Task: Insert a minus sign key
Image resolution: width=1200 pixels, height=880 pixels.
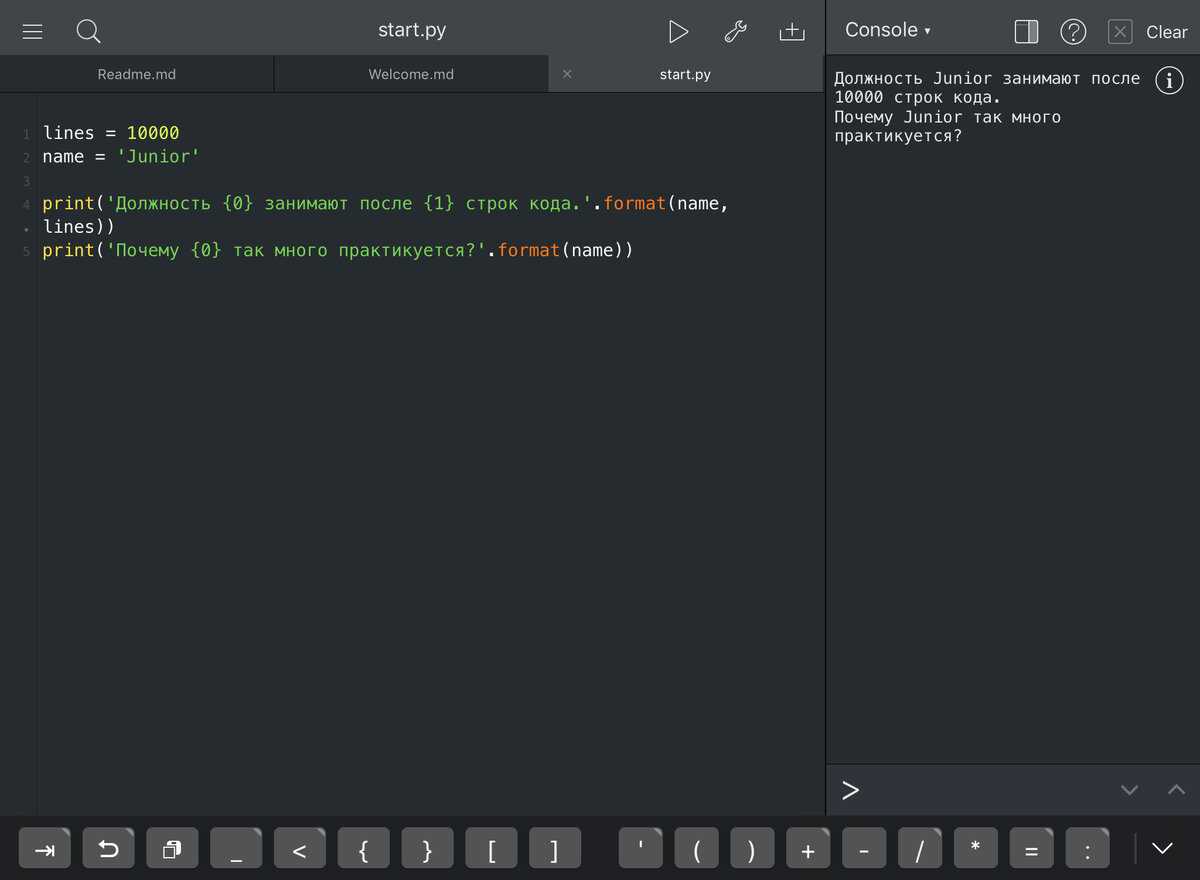Action: click(x=865, y=848)
